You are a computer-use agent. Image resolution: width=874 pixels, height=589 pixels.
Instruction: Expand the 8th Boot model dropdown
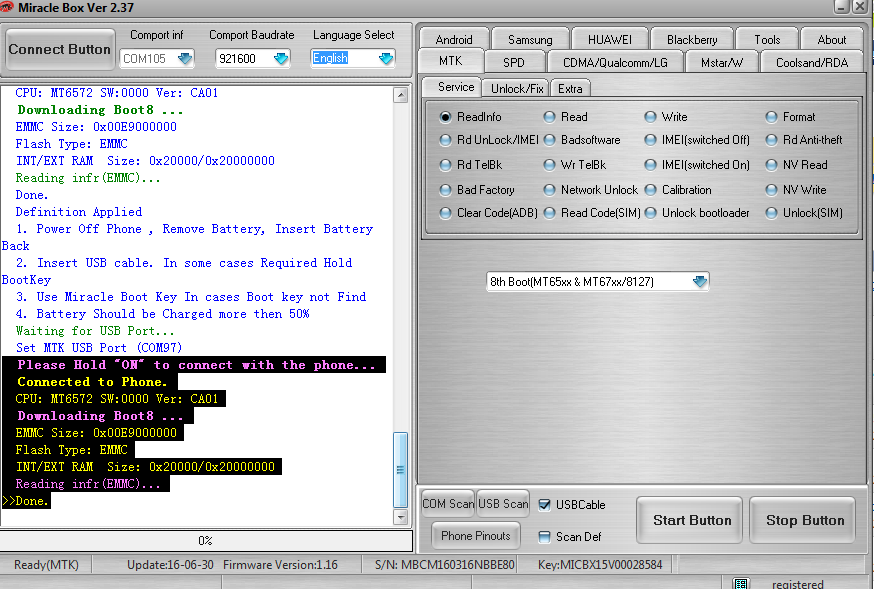pos(700,281)
